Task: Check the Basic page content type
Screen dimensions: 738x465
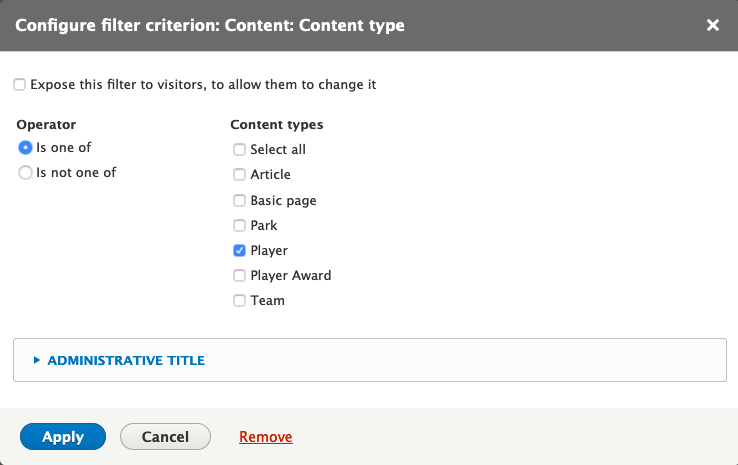Action: click(x=239, y=200)
